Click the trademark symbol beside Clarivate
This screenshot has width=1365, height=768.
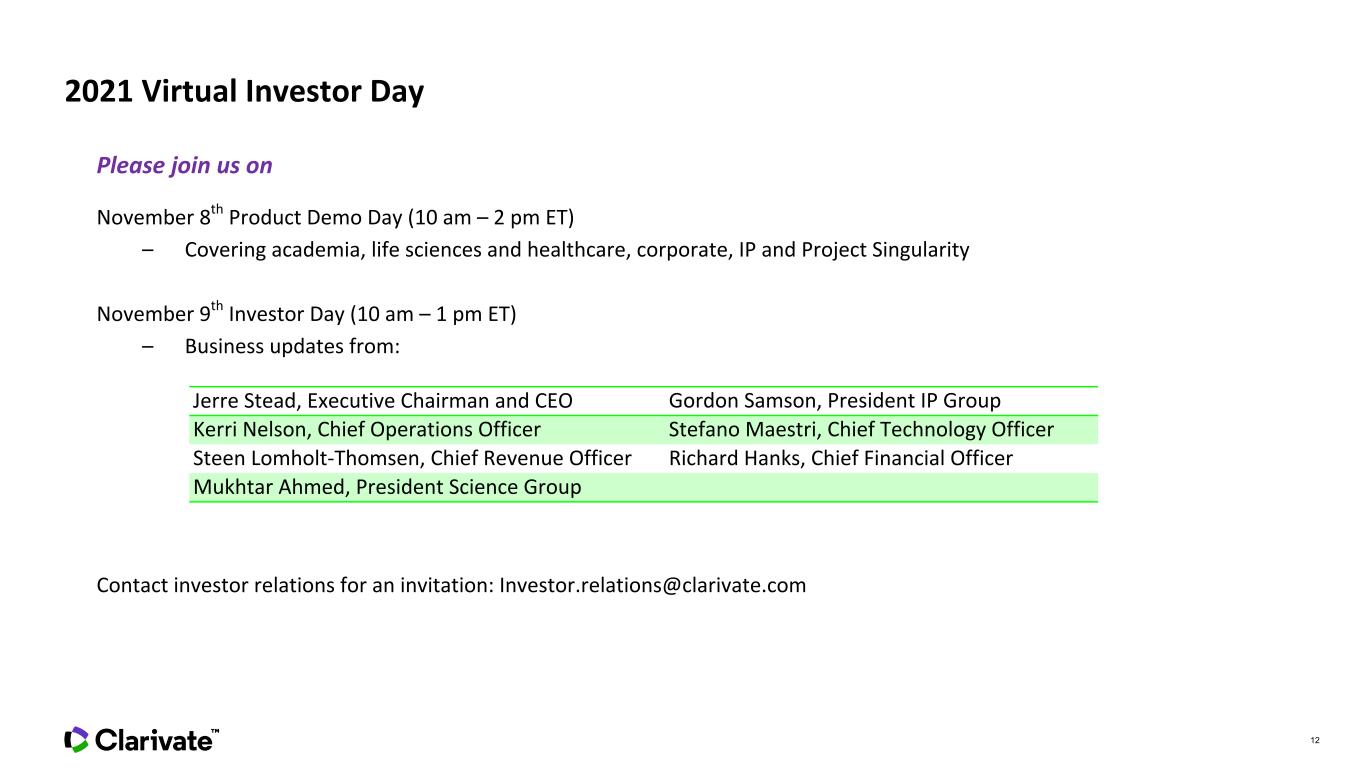point(215,732)
